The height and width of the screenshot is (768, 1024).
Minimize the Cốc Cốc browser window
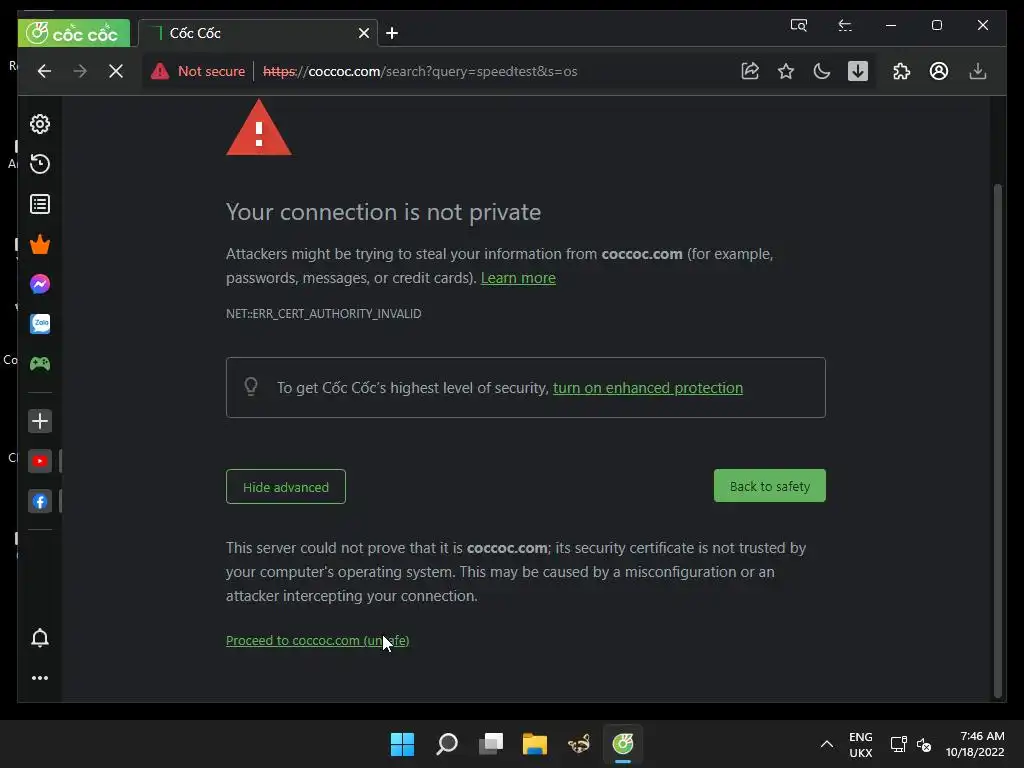[891, 25]
